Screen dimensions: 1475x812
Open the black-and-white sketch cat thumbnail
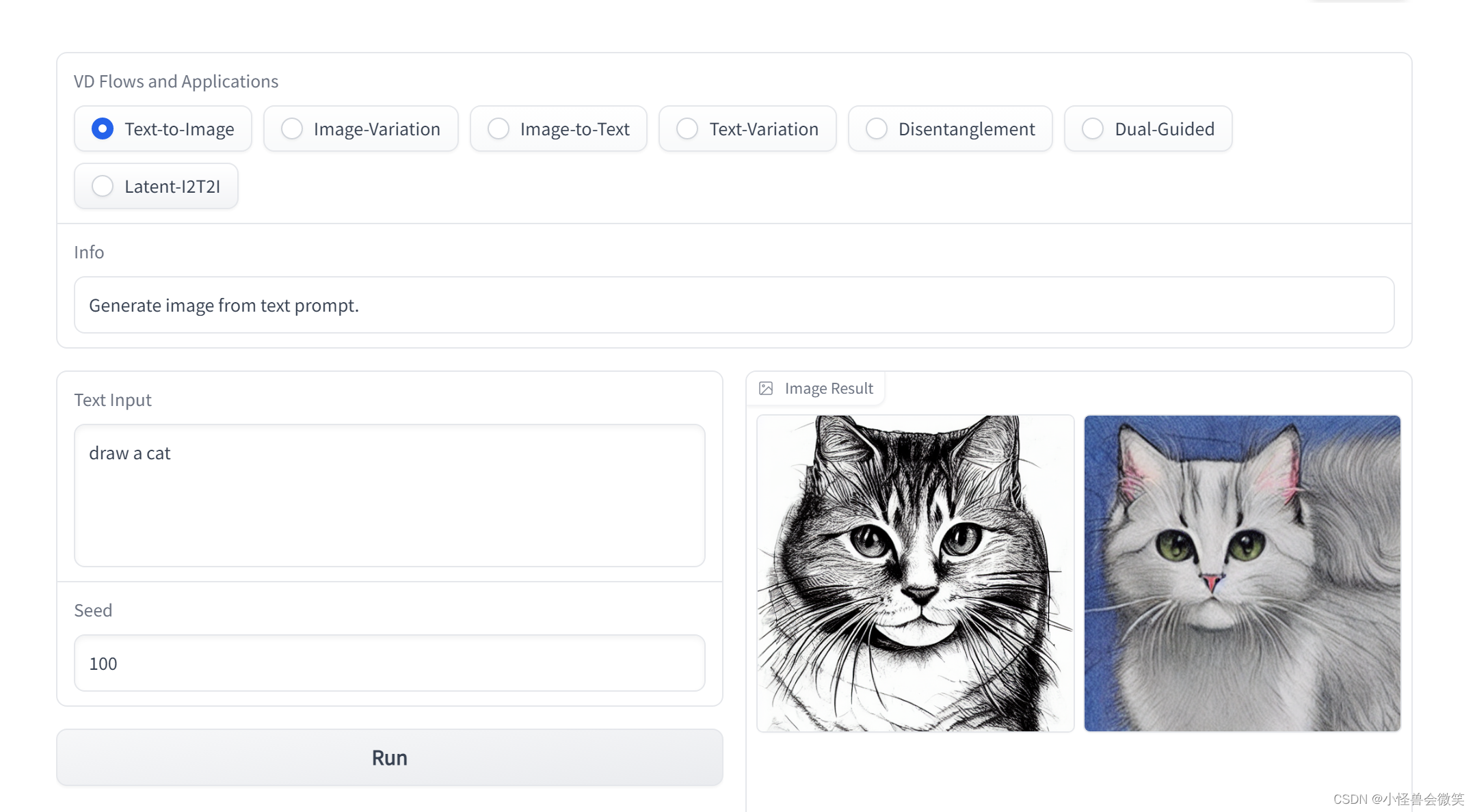coord(915,573)
